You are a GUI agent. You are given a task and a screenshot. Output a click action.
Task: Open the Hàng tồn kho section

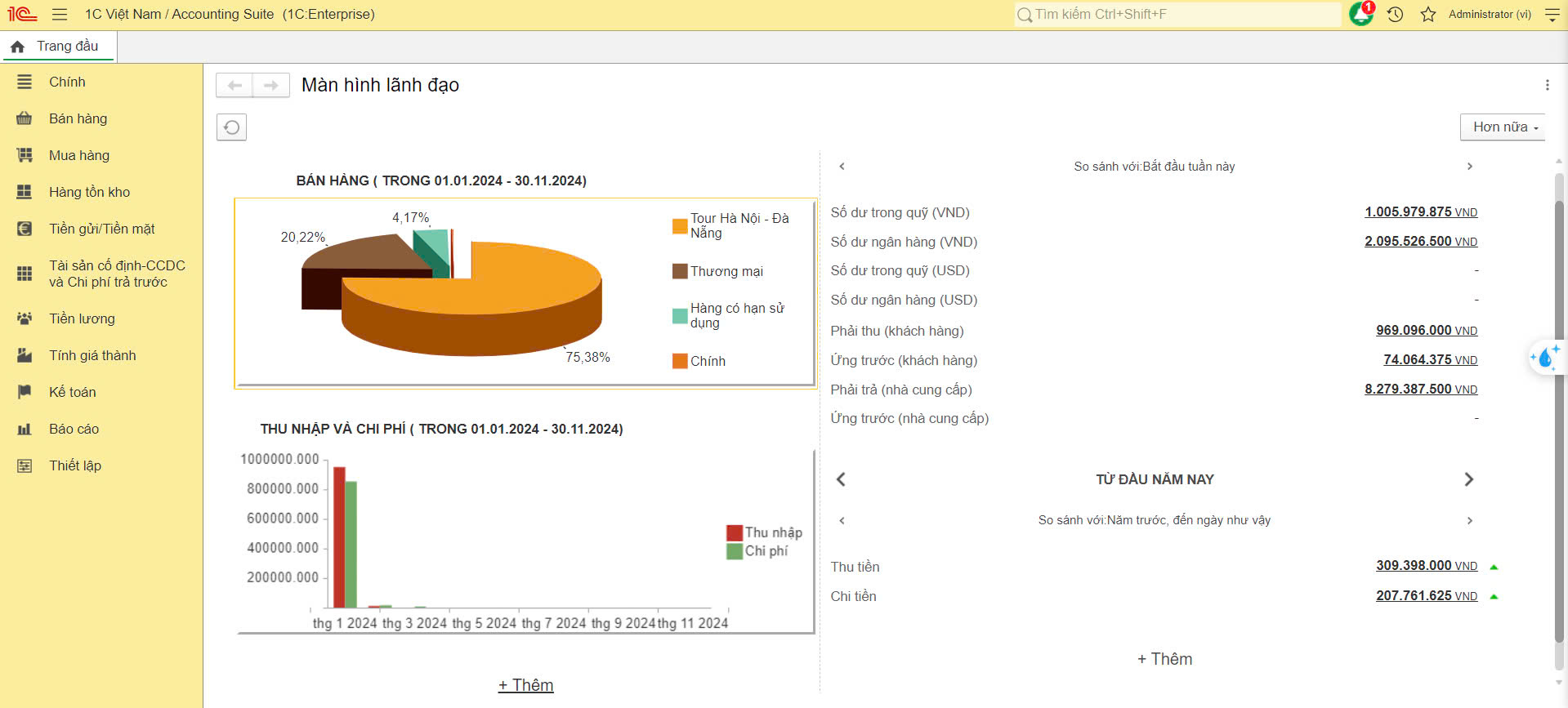[89, 192]
